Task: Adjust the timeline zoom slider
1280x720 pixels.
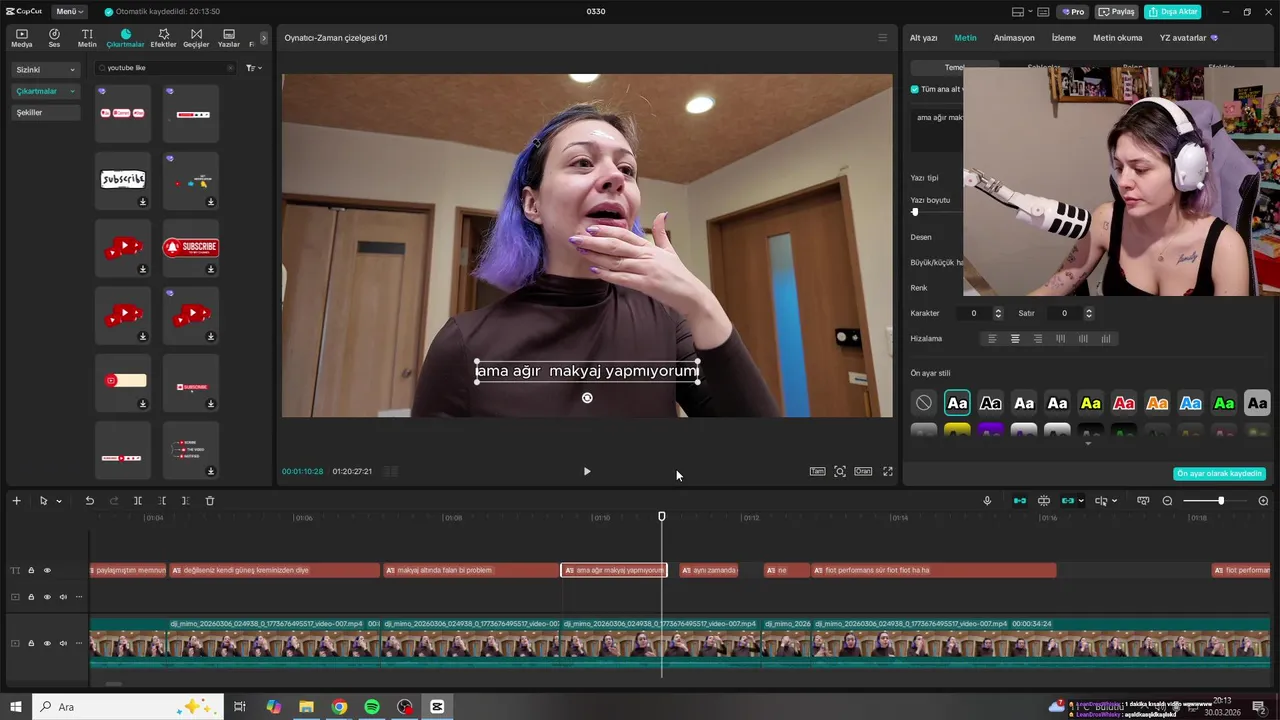Action: click(x=1220, y=500)
